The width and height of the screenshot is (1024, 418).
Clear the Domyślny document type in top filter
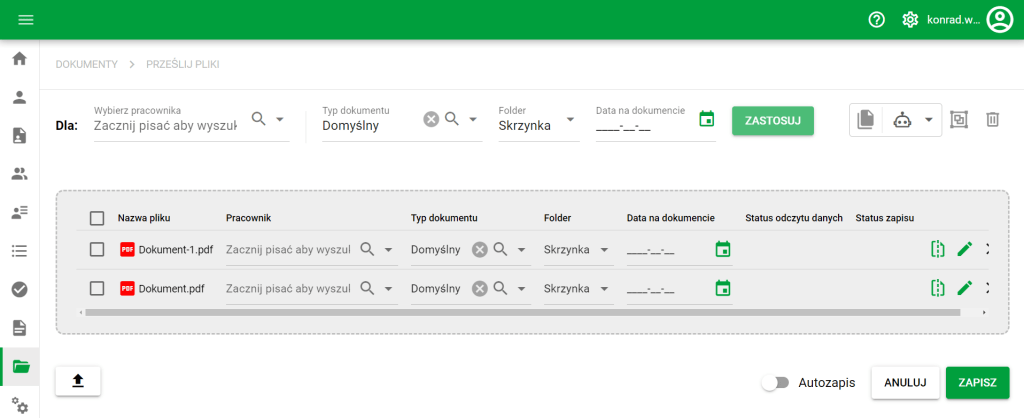tap(431, 119)
